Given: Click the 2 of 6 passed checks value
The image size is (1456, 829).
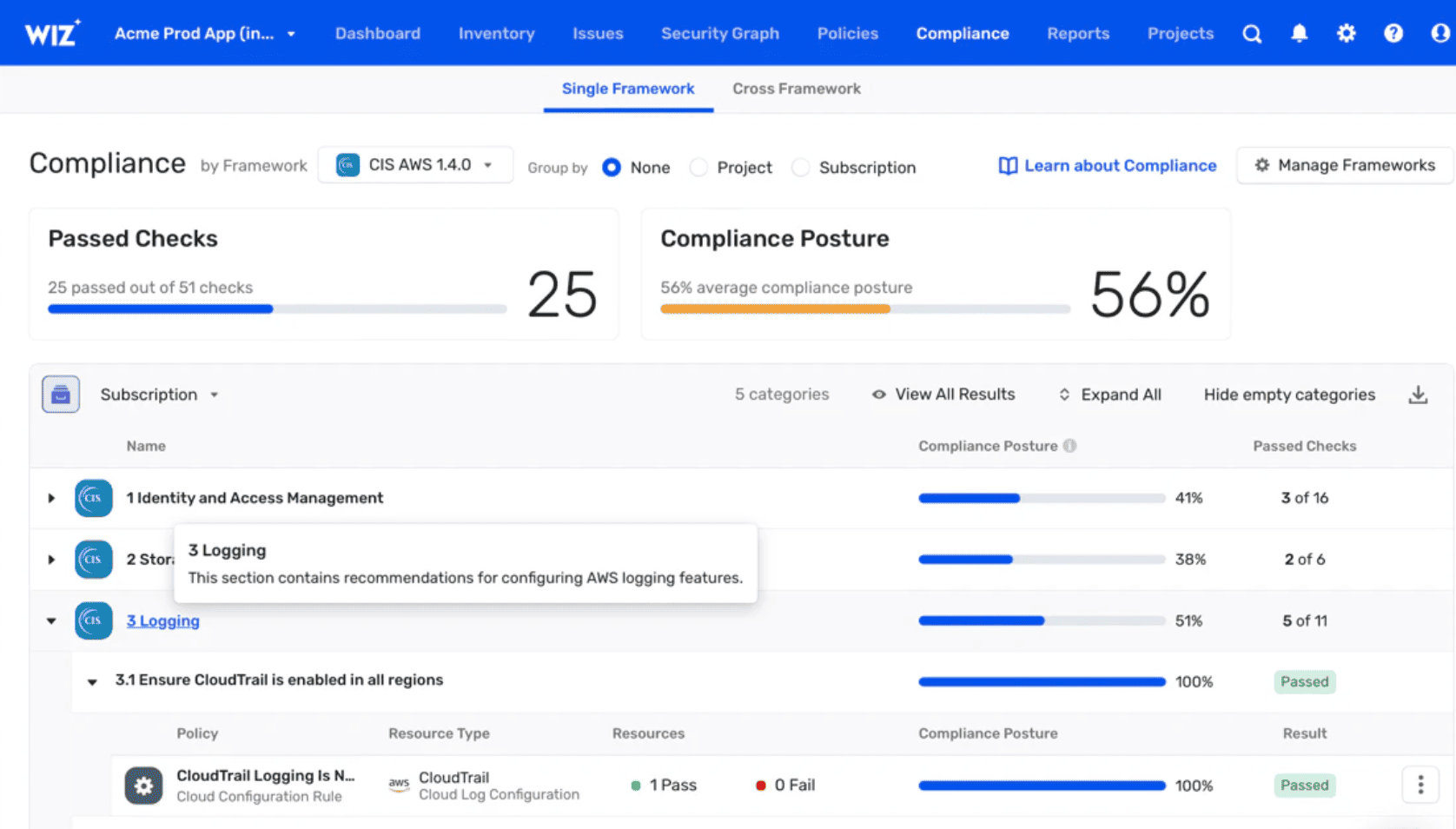Looking at the screenshot, I should (x=1304, y=559).
